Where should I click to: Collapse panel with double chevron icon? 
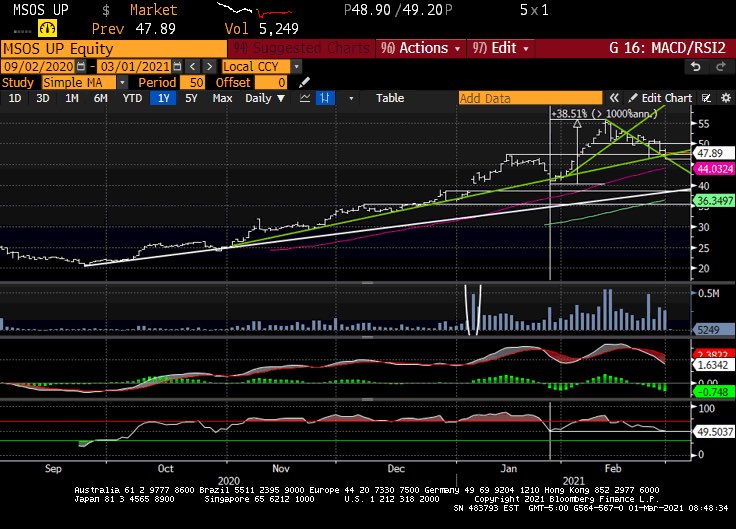(x=613, y=98)
